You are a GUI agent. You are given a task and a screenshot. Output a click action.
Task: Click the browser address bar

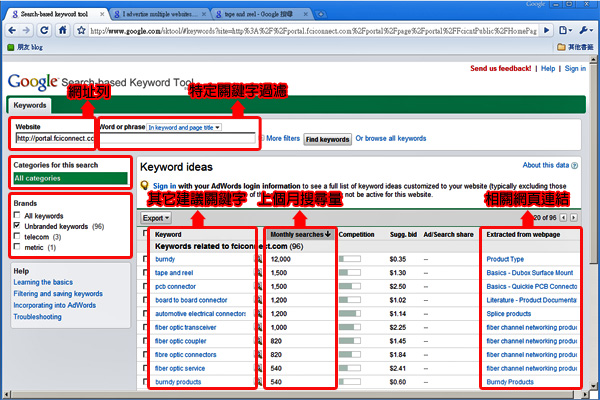pyautogui.click(x=313, y=31)
